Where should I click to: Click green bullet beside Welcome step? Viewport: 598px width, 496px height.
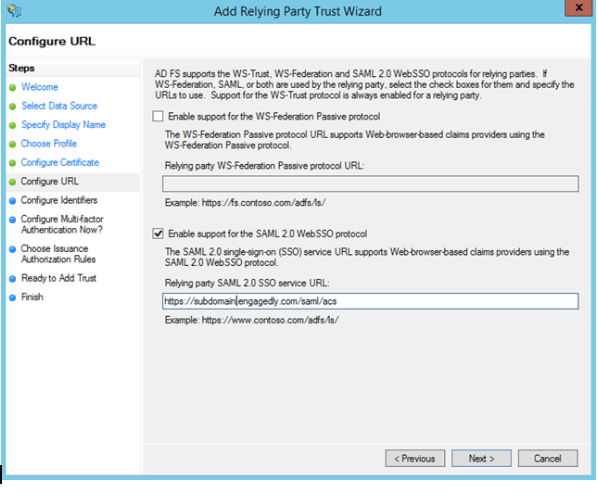click(x=13, y=88)
